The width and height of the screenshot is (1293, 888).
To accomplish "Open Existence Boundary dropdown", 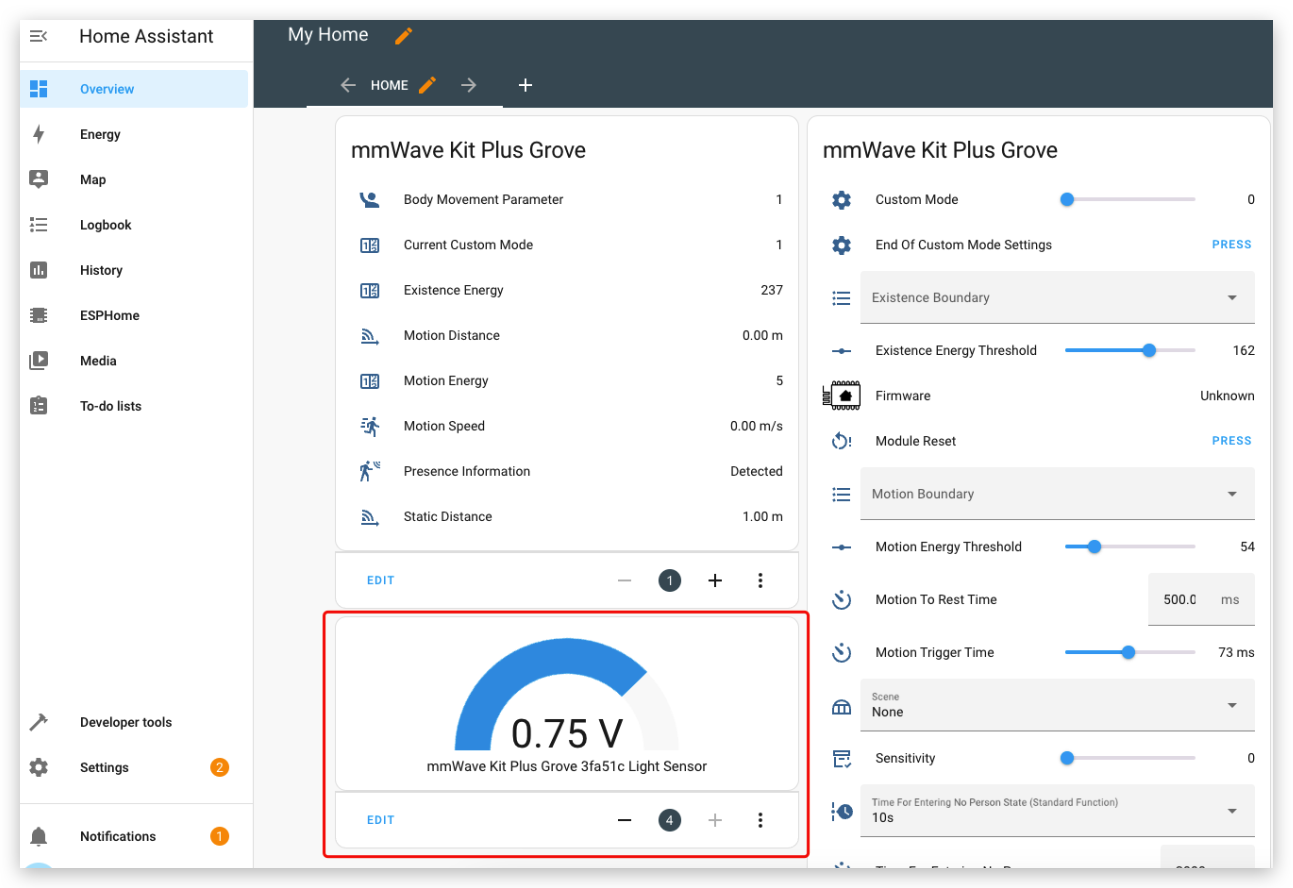I will pos(1057,298).
